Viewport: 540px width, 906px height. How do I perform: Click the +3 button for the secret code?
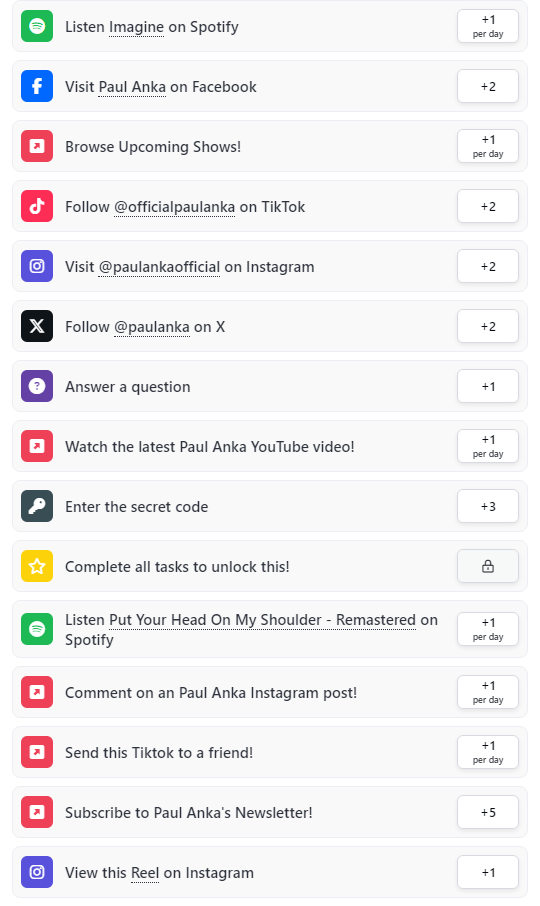pyautogui.click(x=488, y=507)
